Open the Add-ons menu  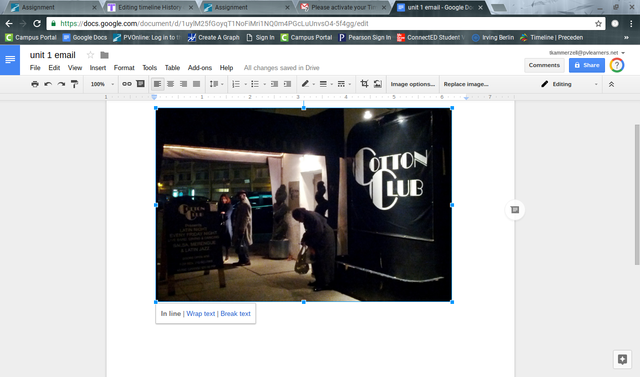coord(200,68)
